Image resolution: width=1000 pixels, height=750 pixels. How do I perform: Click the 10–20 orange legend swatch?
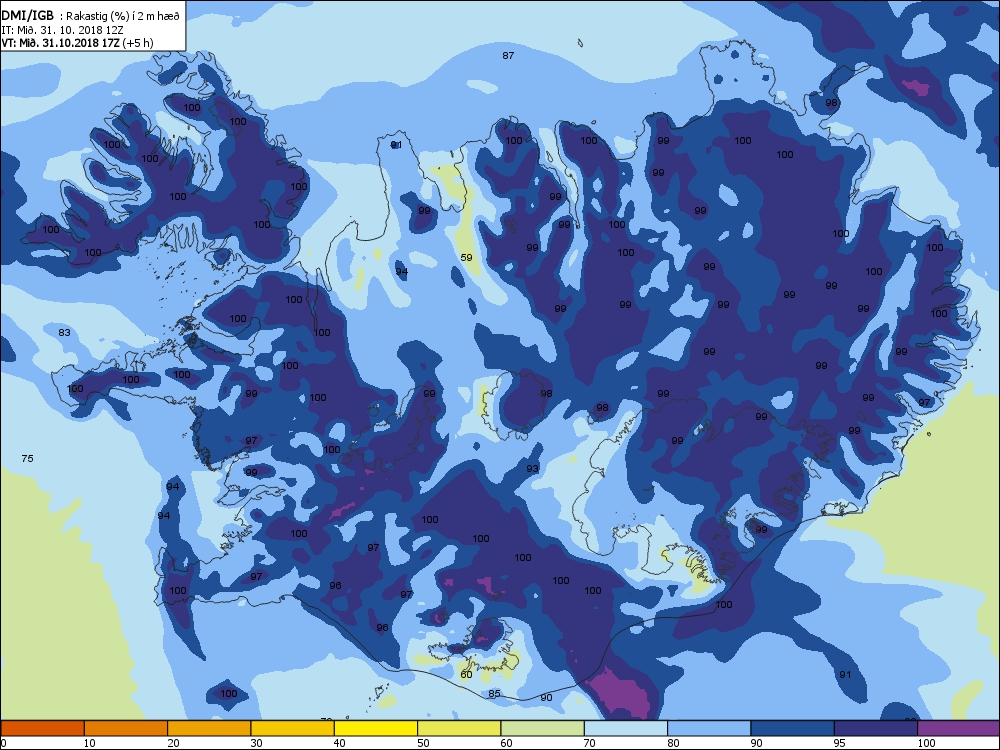point(126,728)
